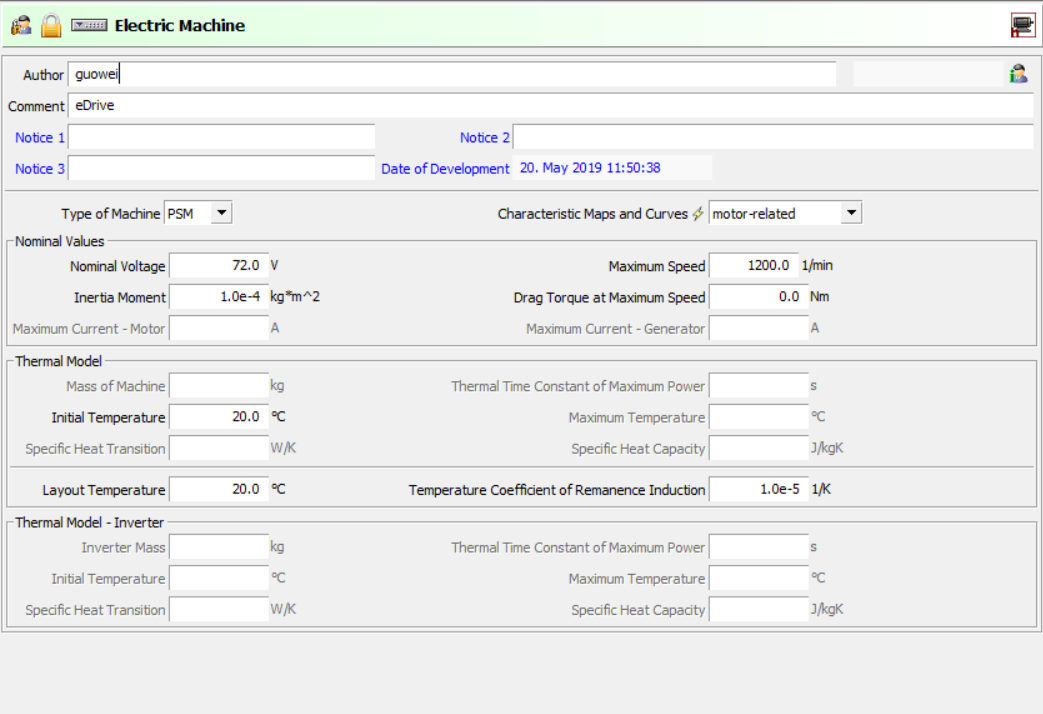Viewport: 1043px width, 714px height.
Task: Select the Layout Temperature input
Action: (218, 490)
